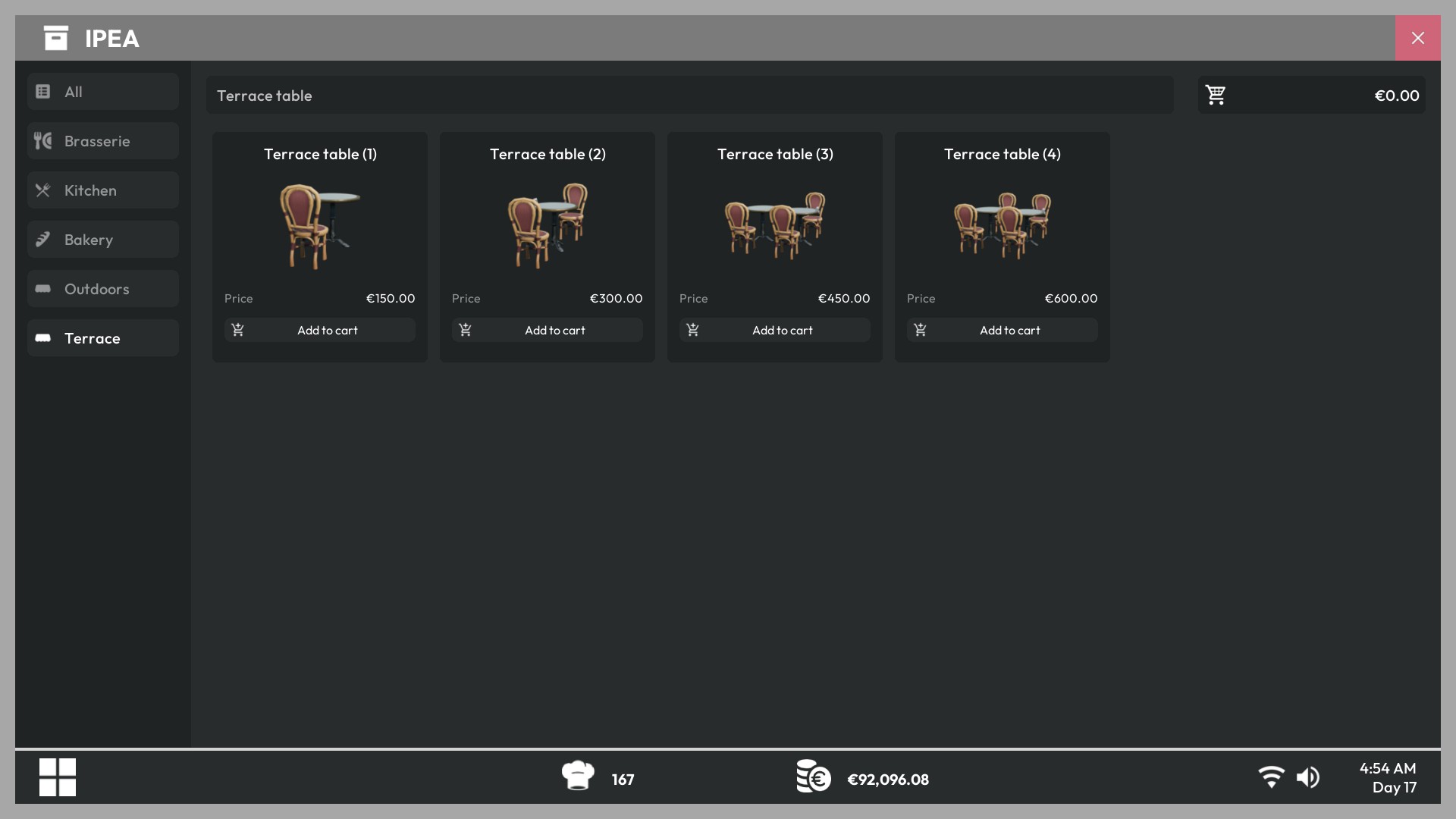Click the €150.00 price value
The width and height of the screenshot is (1456, 819).
[x=391, y=298]
